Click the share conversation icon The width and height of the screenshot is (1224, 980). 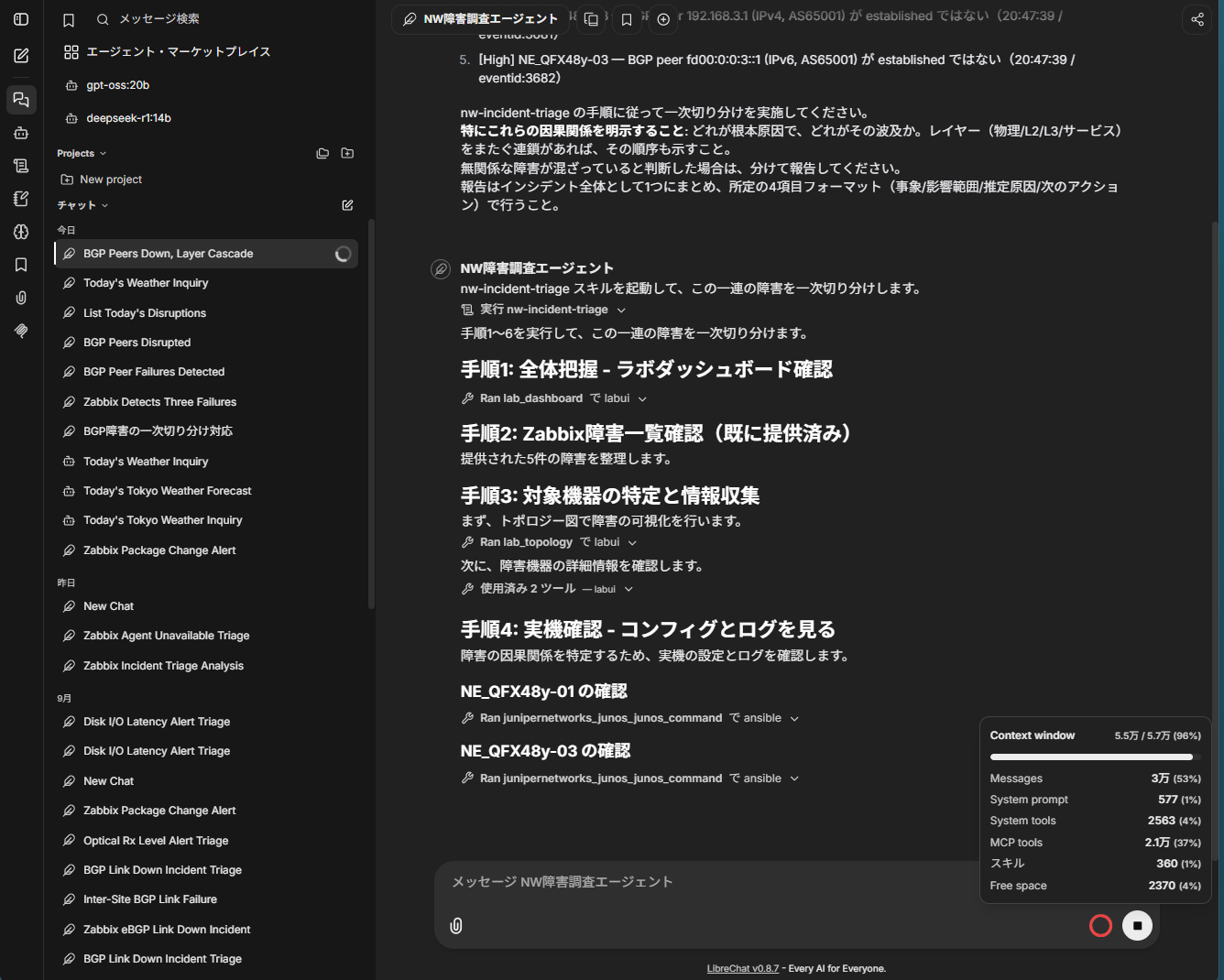pos(1197,19)
